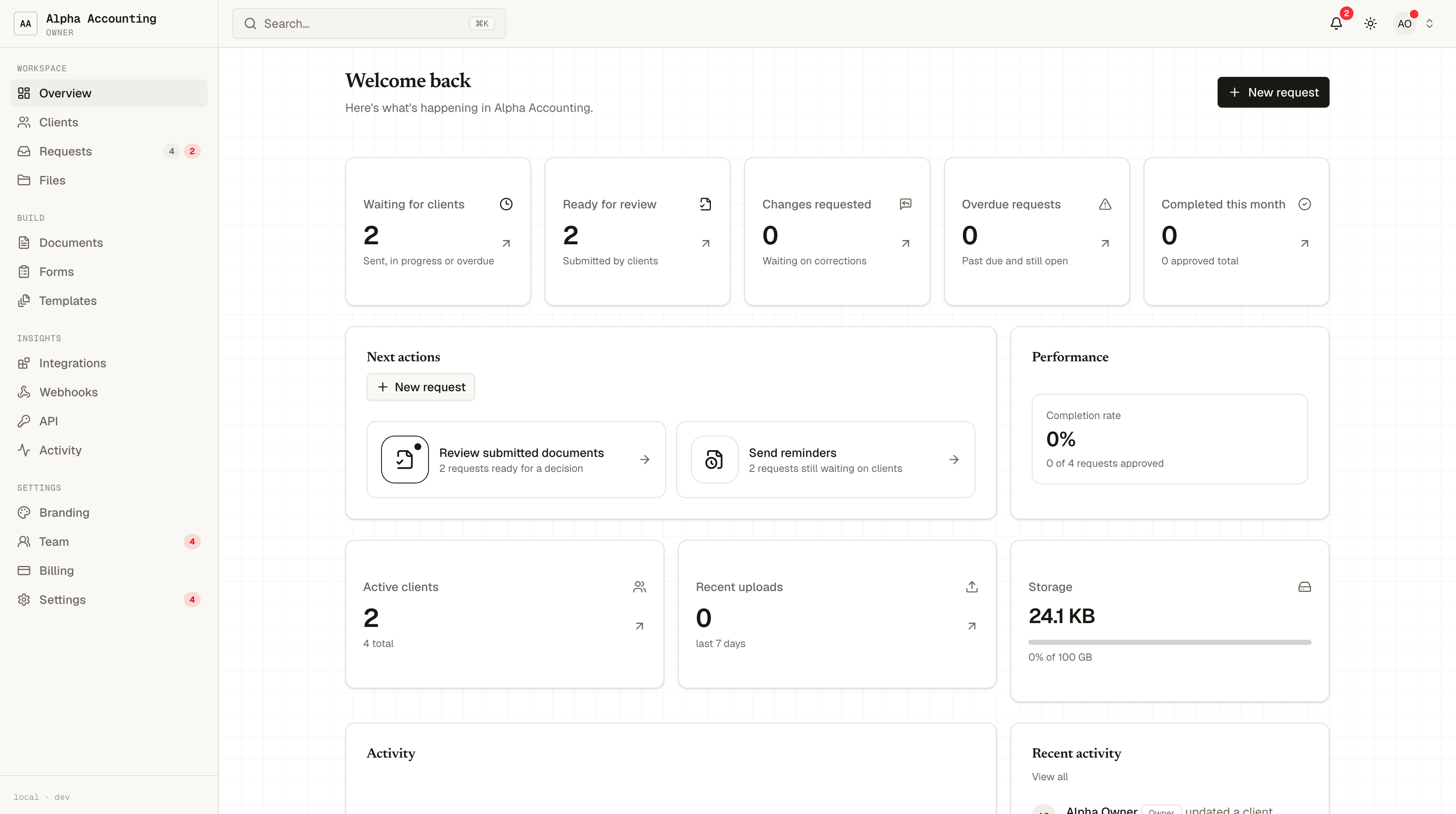1456x814 pixels.
Task: Click the dark New request button
Action: (x=1273, y=92)
